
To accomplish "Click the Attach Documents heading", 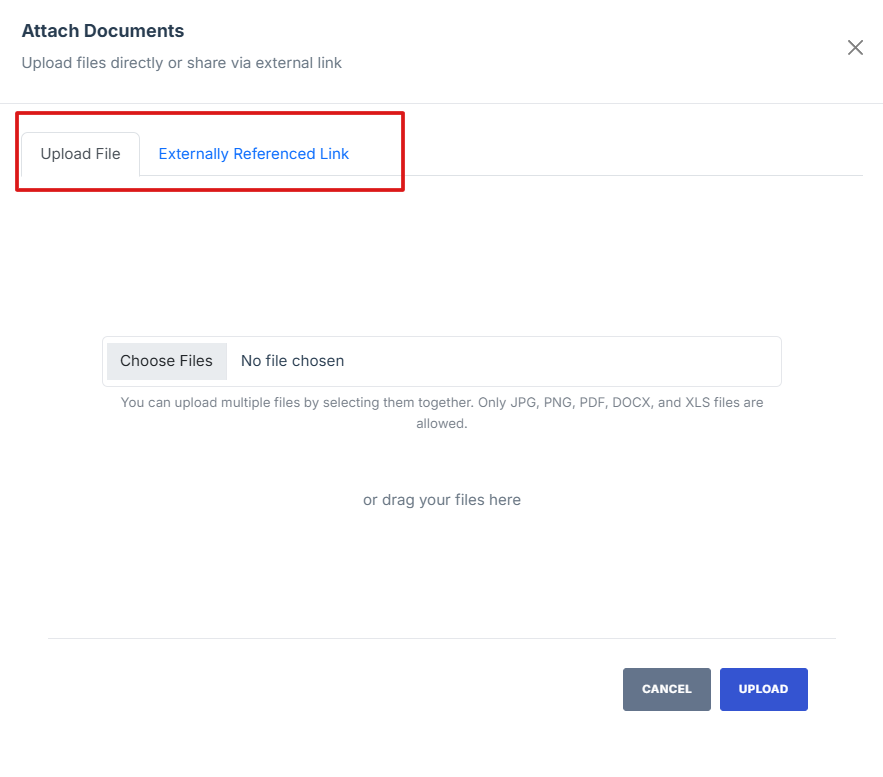I will (x=103, y=31).
